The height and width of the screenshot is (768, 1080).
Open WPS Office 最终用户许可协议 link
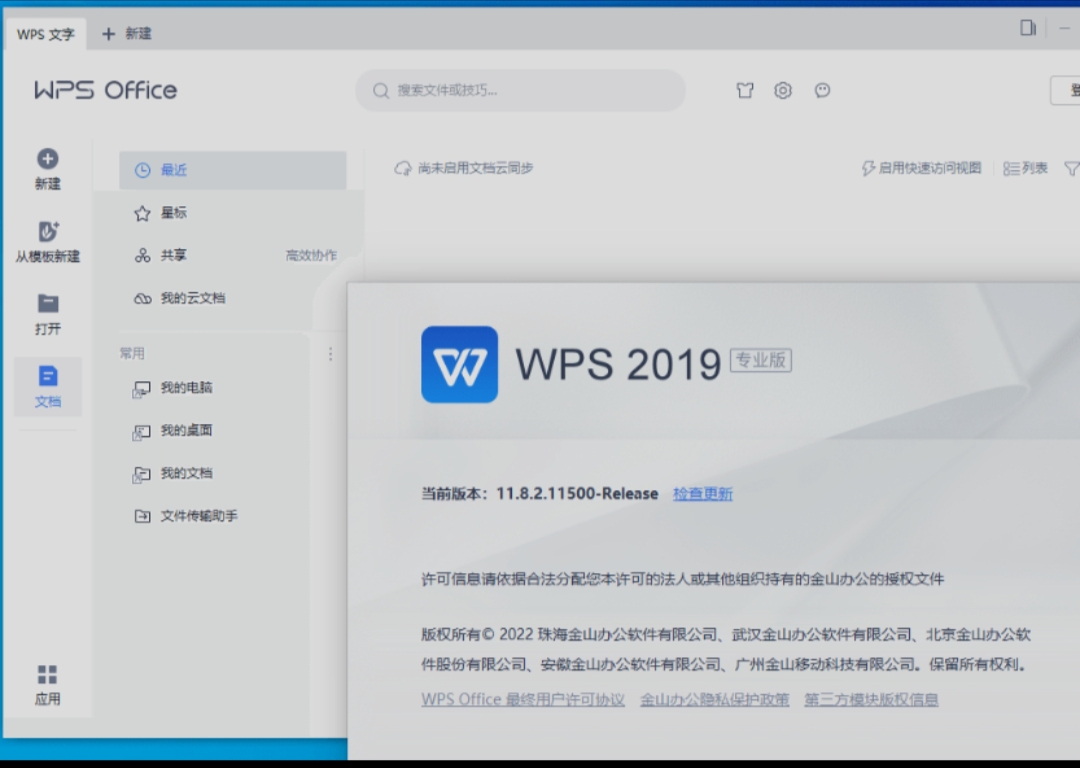pos(523,700)
